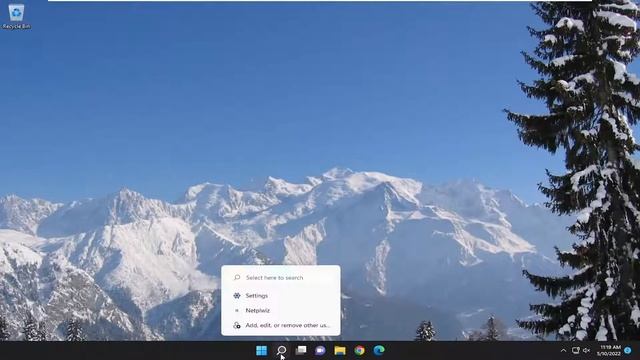The image size is (640, 360).
Task: Click the network status tray icon
Action: pos(576,350)
